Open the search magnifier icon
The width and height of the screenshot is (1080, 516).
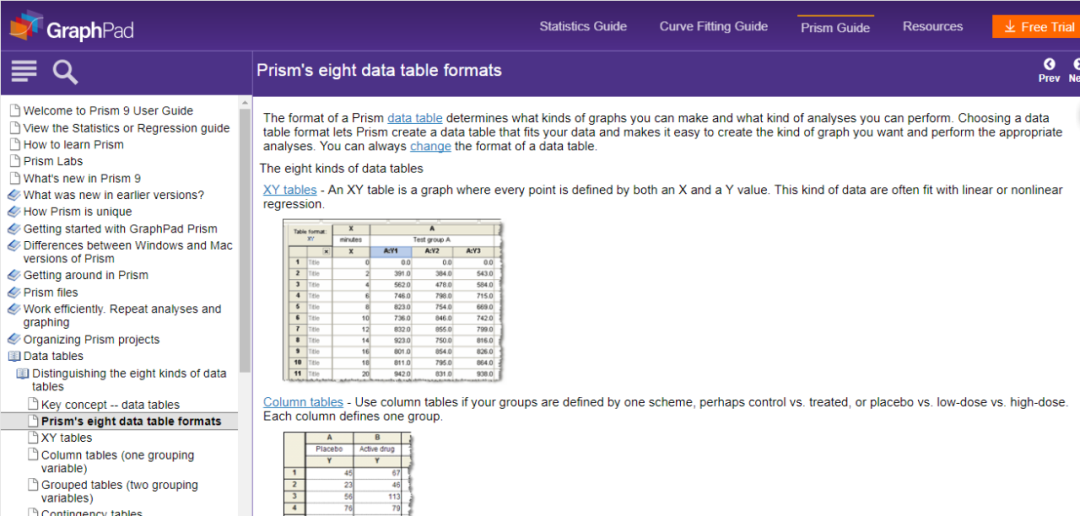[x=65, y=72]
